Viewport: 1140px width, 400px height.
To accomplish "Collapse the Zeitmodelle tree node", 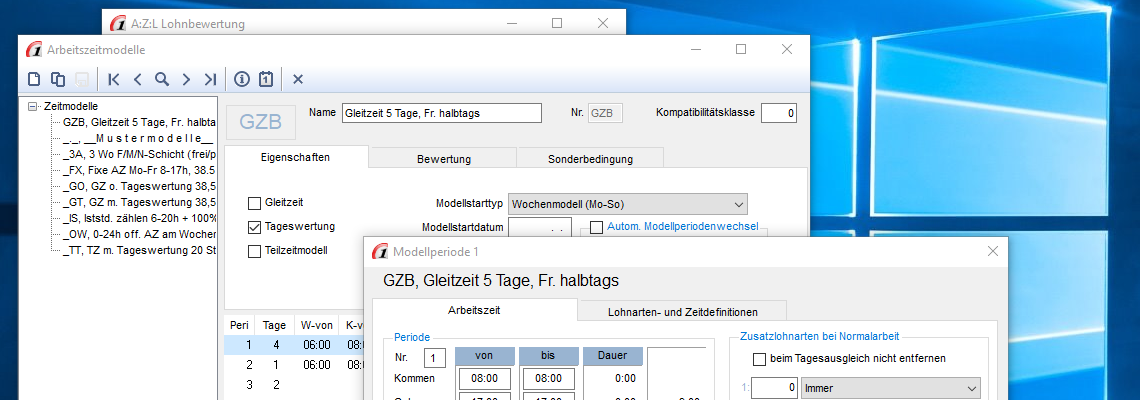I will pyautogui.click(x=33, y=106).
